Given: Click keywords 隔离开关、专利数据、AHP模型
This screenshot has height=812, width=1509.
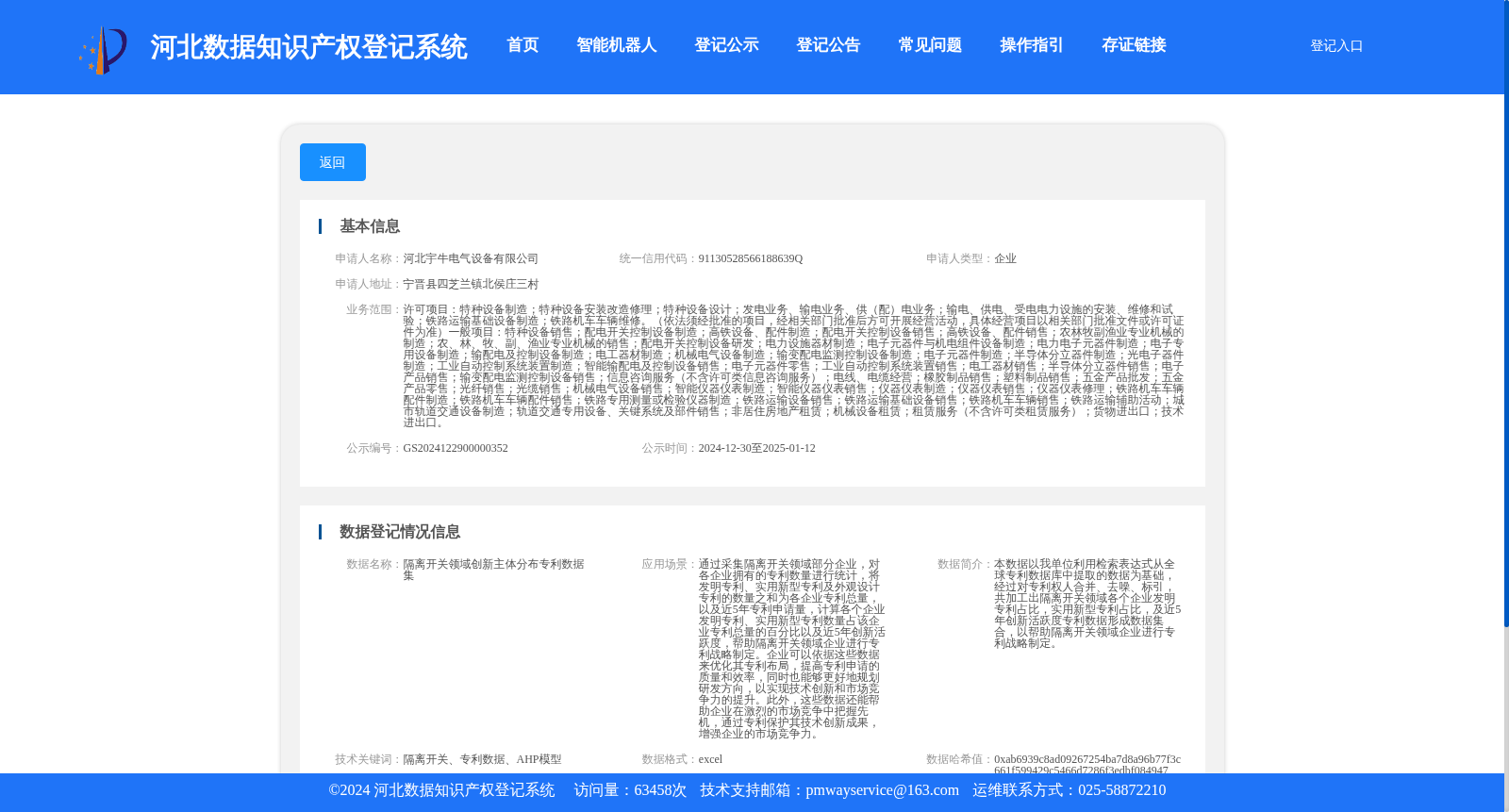Looking at the screenshot, I should tap(482, 759).
